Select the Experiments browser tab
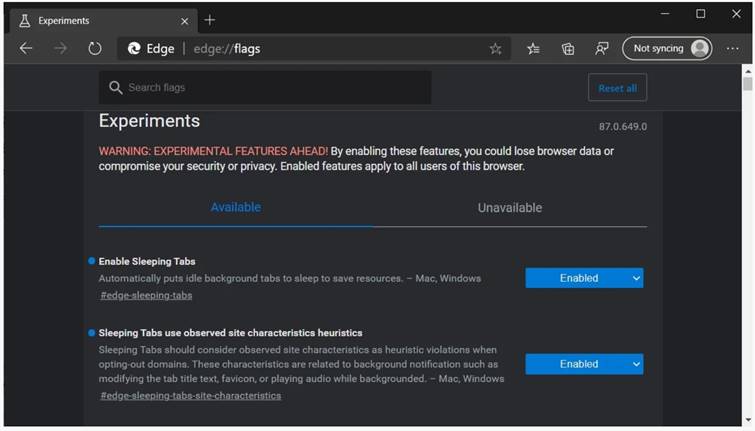Viewport: 755px width, 431px height. pyautogui.click(x=103, y=21)
